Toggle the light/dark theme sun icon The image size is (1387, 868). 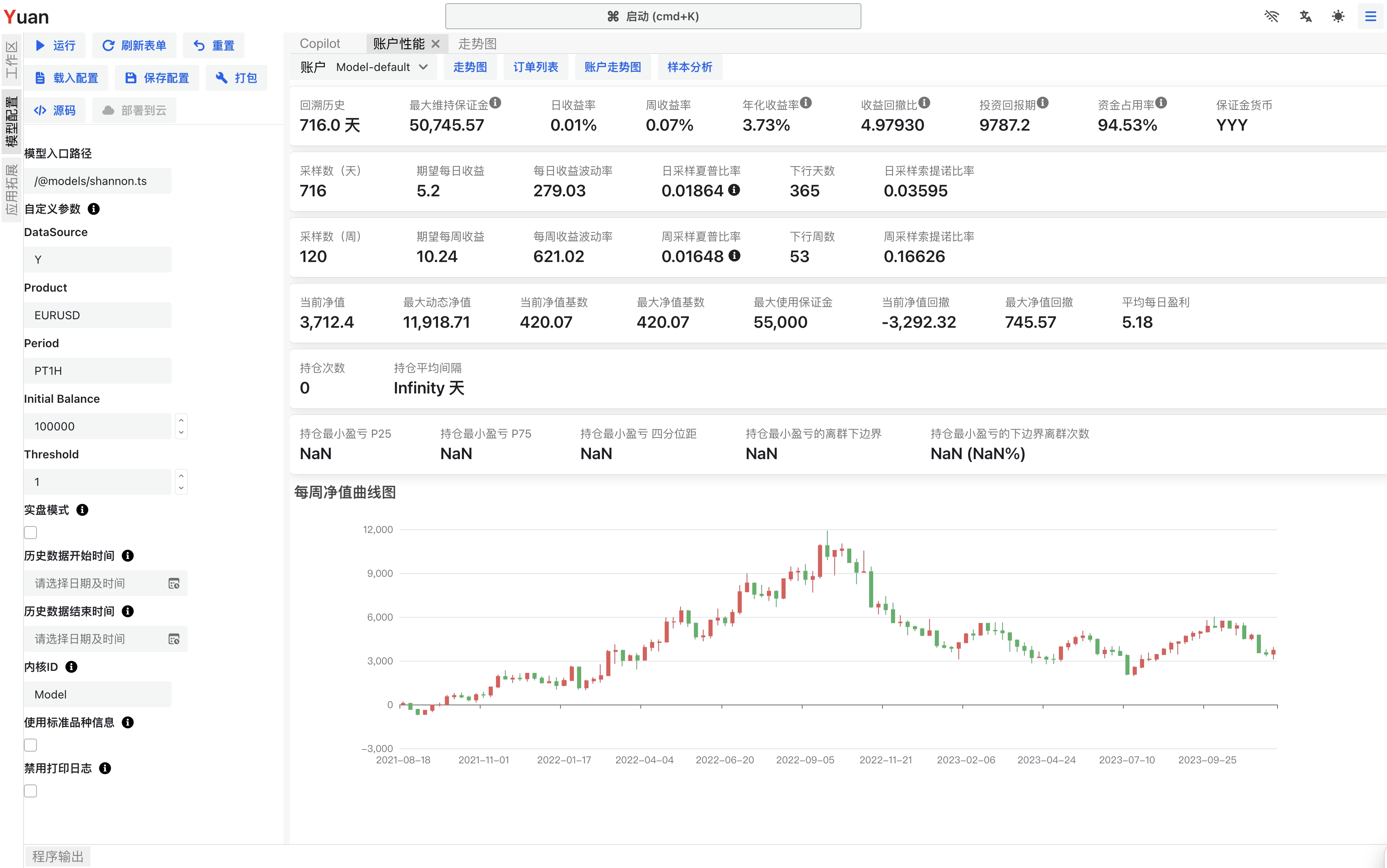click(1338, 16)
